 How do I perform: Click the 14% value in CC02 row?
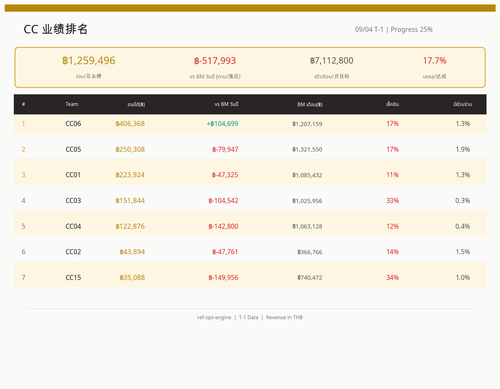393,252
